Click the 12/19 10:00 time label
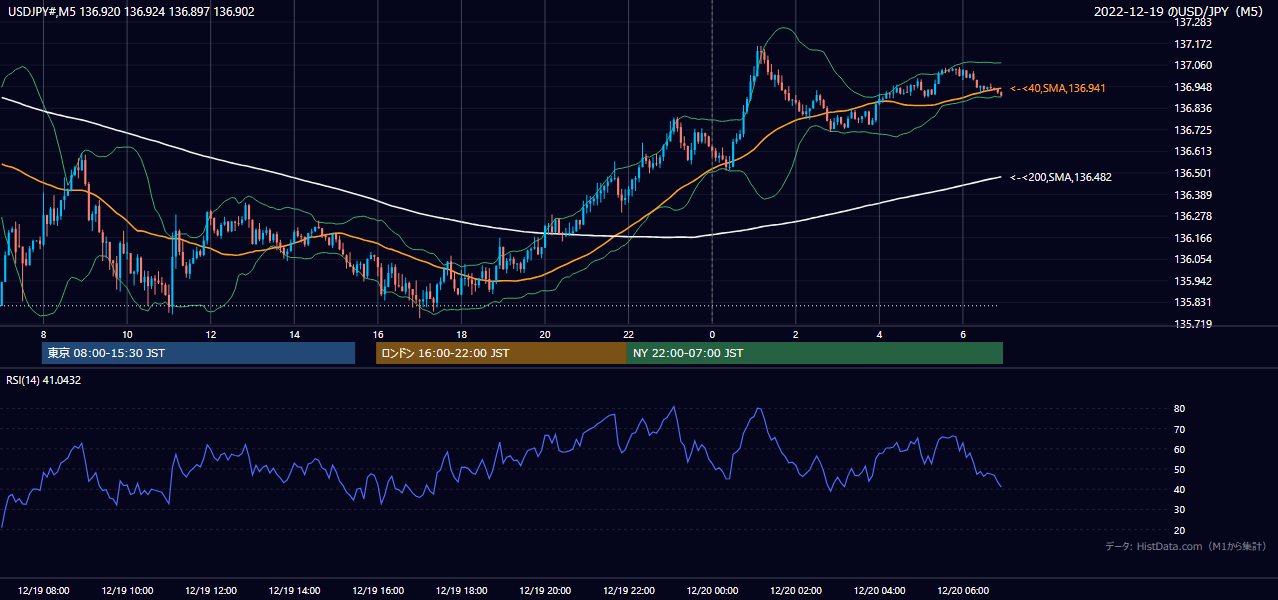The image size is (1278, 600). pyautogui.click(x=127, y=591)
